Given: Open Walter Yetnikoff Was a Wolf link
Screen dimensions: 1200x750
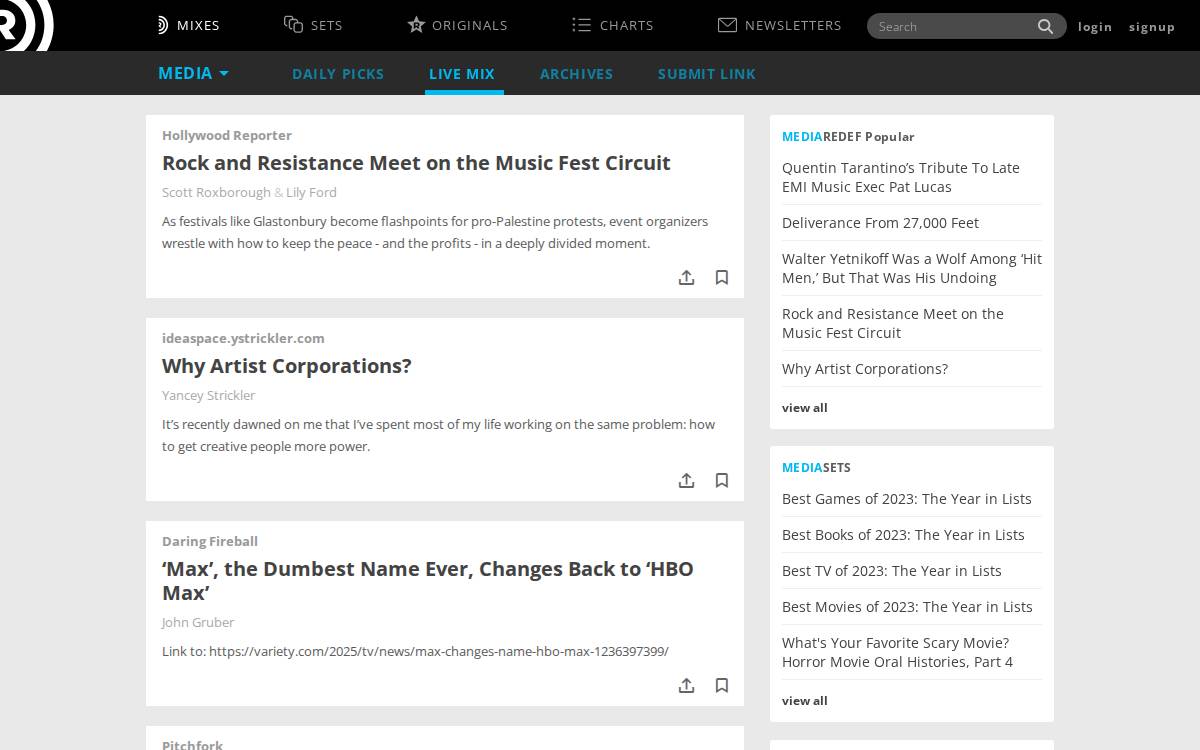Looking at the screenshot, I should point(912,268).
